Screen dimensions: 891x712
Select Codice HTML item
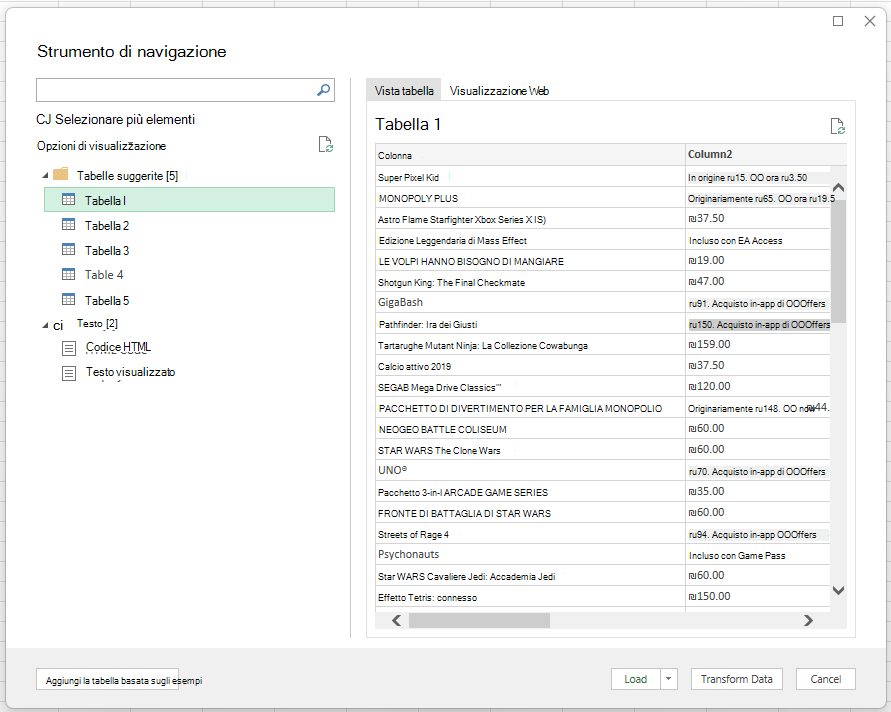118,347
